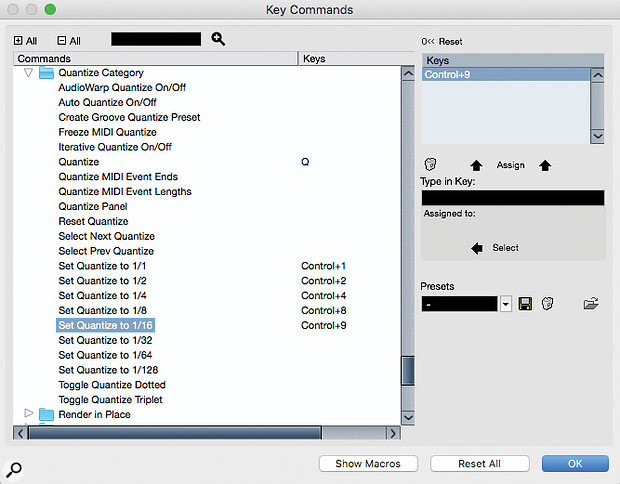This screenshot has height=484, width=620.
Task: Delete preset with Presets trash icon
Action: tap(547, 304)
